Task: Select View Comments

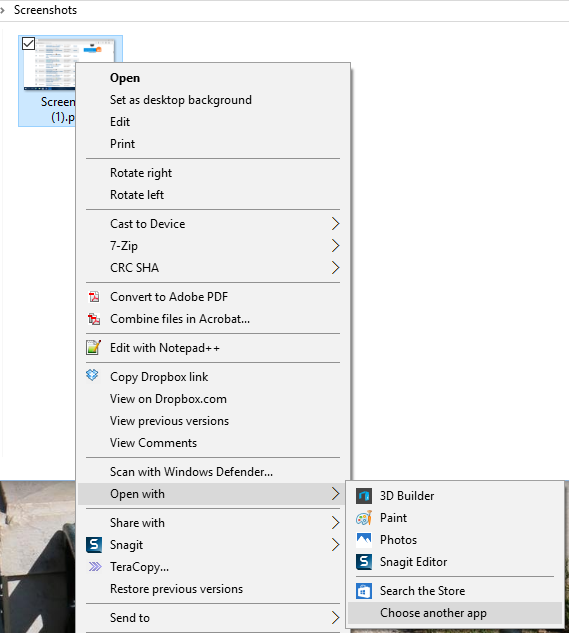Action: tap(213, 443)
